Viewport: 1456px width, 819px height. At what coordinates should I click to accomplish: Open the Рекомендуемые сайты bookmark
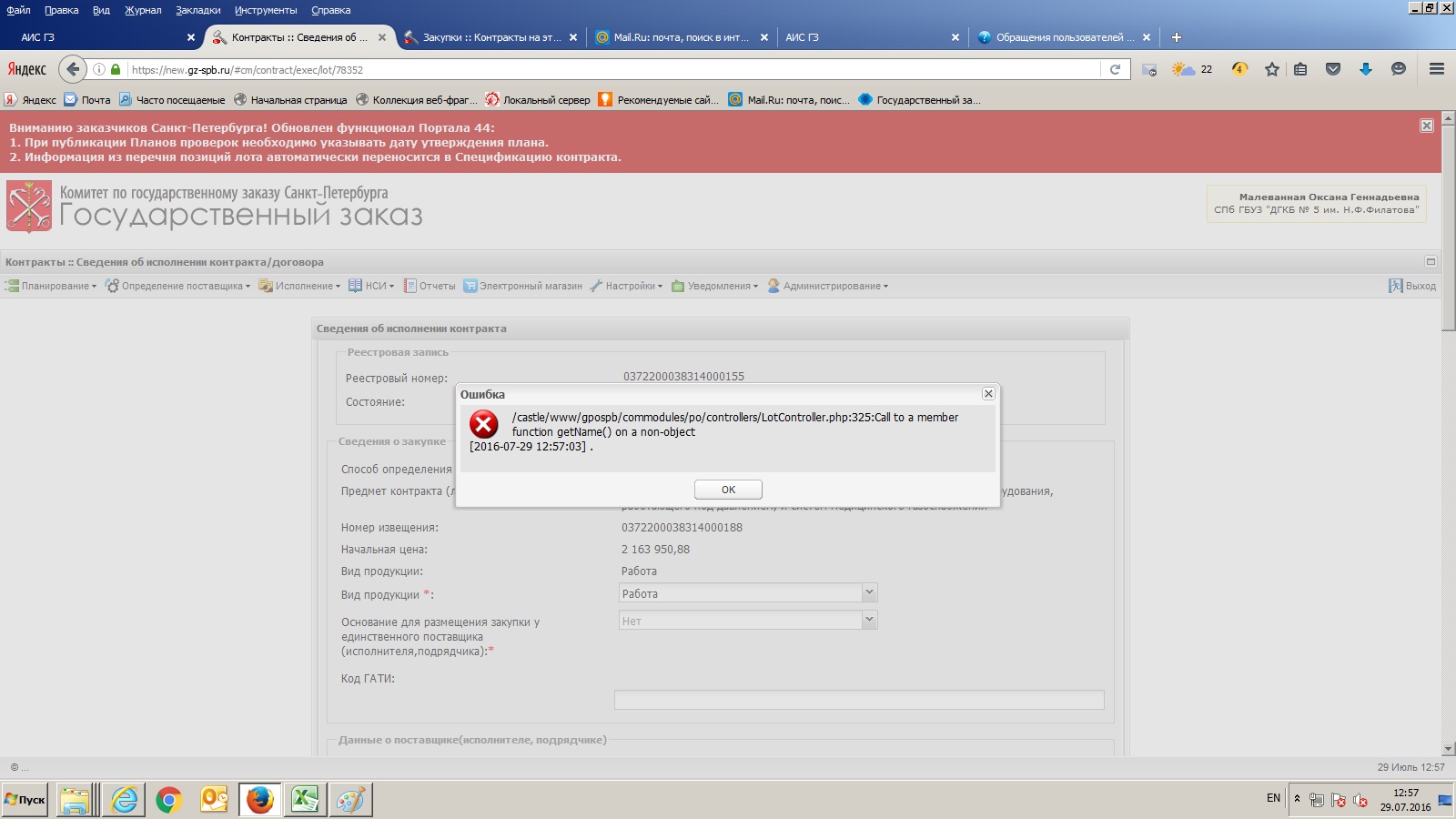tap(659, 100)
